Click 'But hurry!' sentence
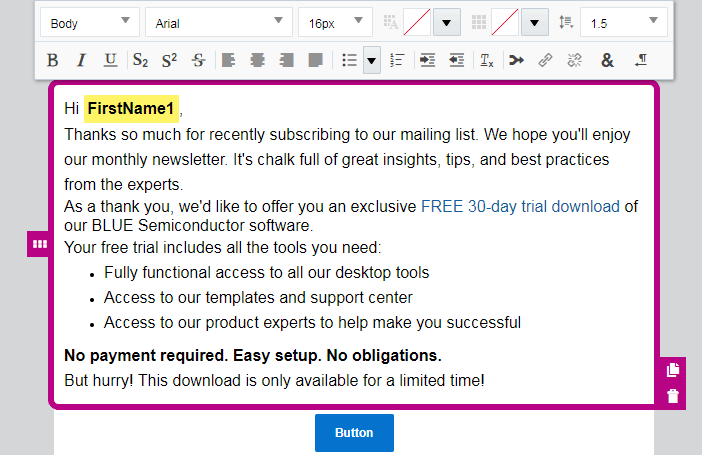Viewport: 702px width, 455px height. [x=274, y=381]
